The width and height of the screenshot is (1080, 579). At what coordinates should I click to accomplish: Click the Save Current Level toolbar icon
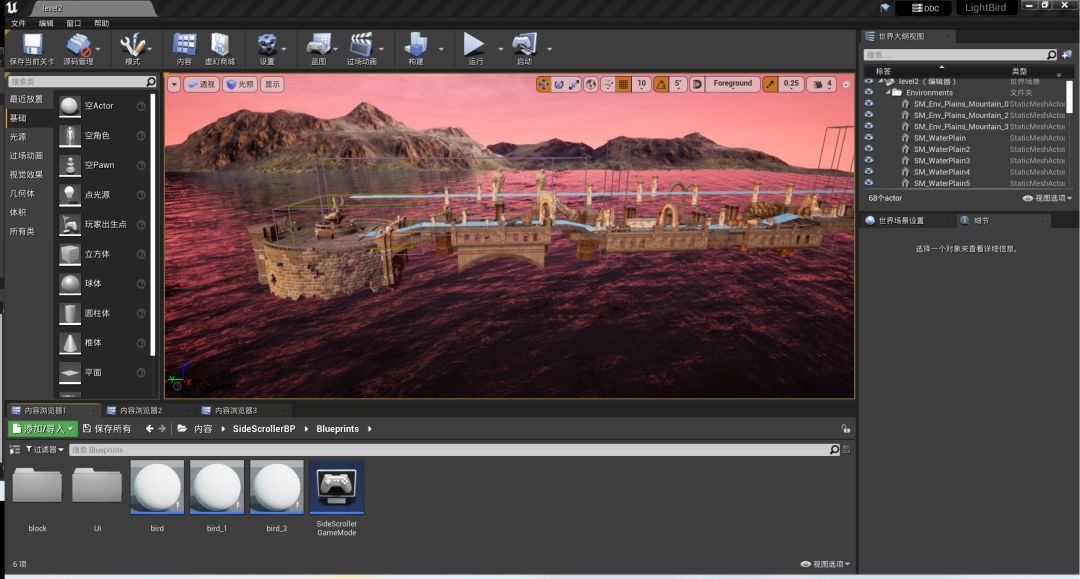point(32,45)
